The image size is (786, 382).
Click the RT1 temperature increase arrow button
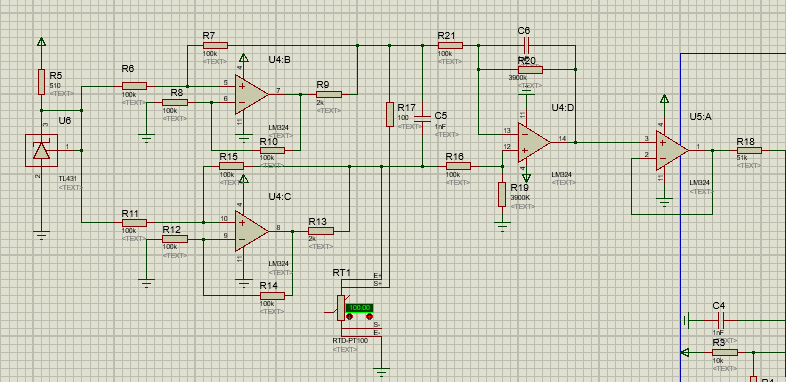(369, 317)
